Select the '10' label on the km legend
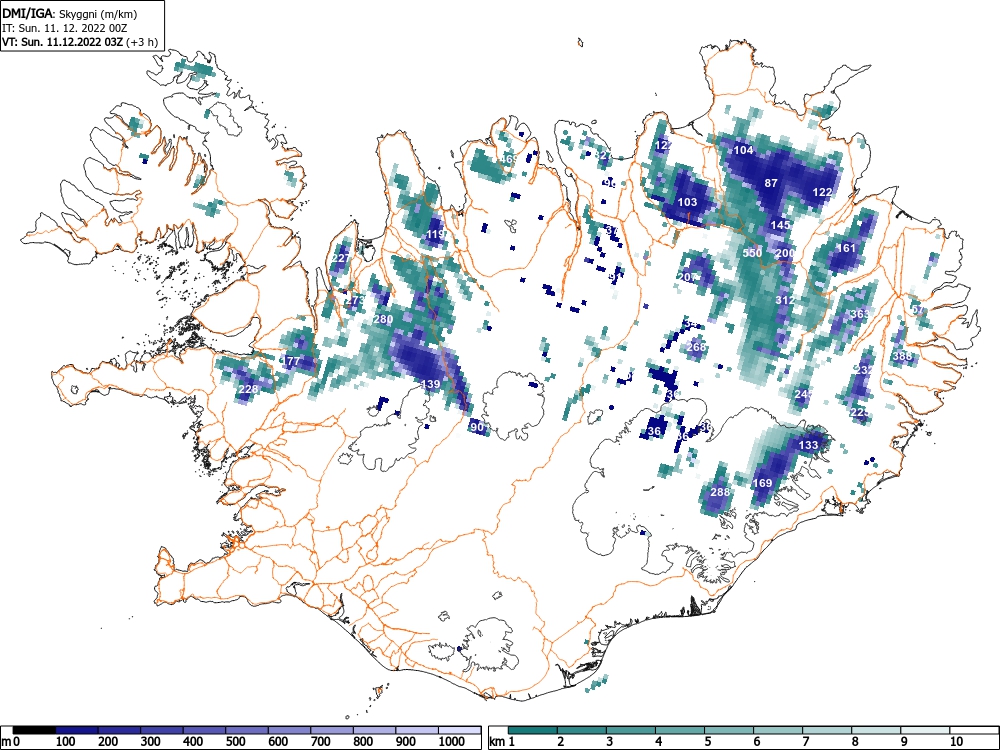This screenshot has width=1000, height=750. [956, 742]
